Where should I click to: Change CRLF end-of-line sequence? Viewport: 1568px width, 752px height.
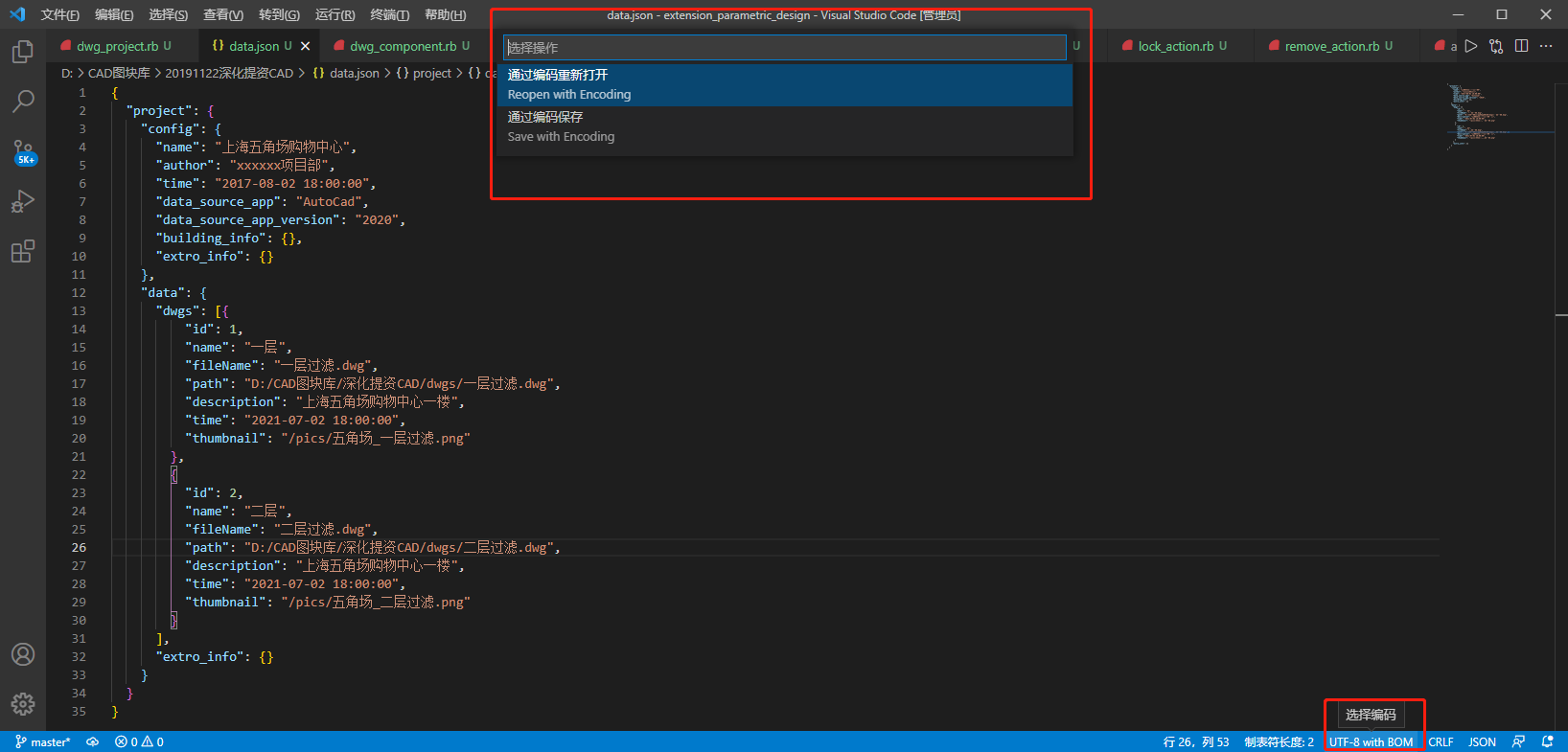click(x=1441, y=741)
